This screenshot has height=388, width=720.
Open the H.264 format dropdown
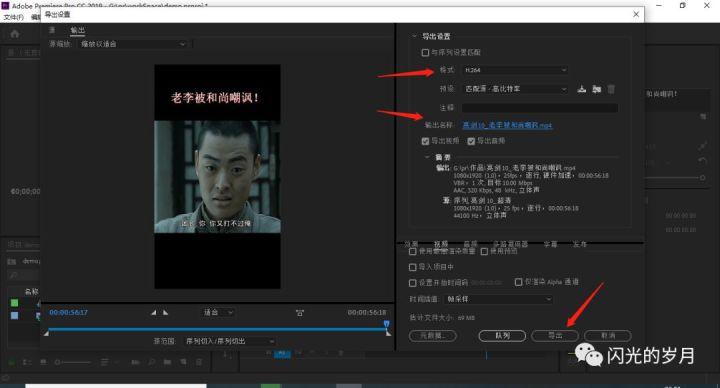[x=515, y=70]
